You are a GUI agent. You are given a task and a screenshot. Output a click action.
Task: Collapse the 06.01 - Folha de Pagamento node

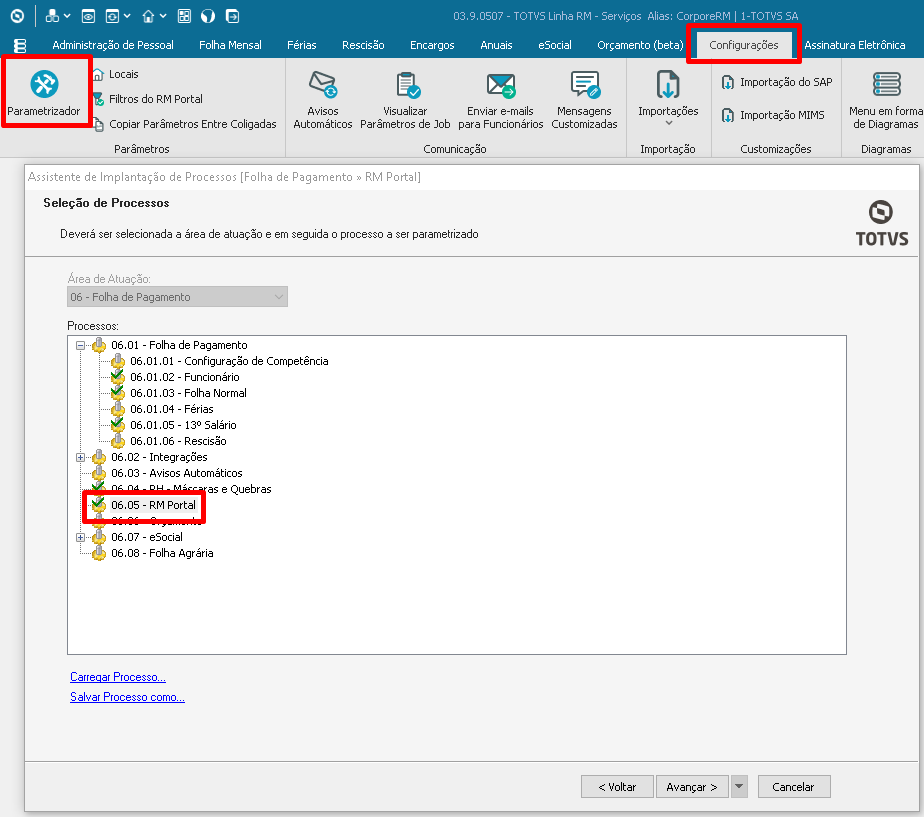tap(80, 345)
